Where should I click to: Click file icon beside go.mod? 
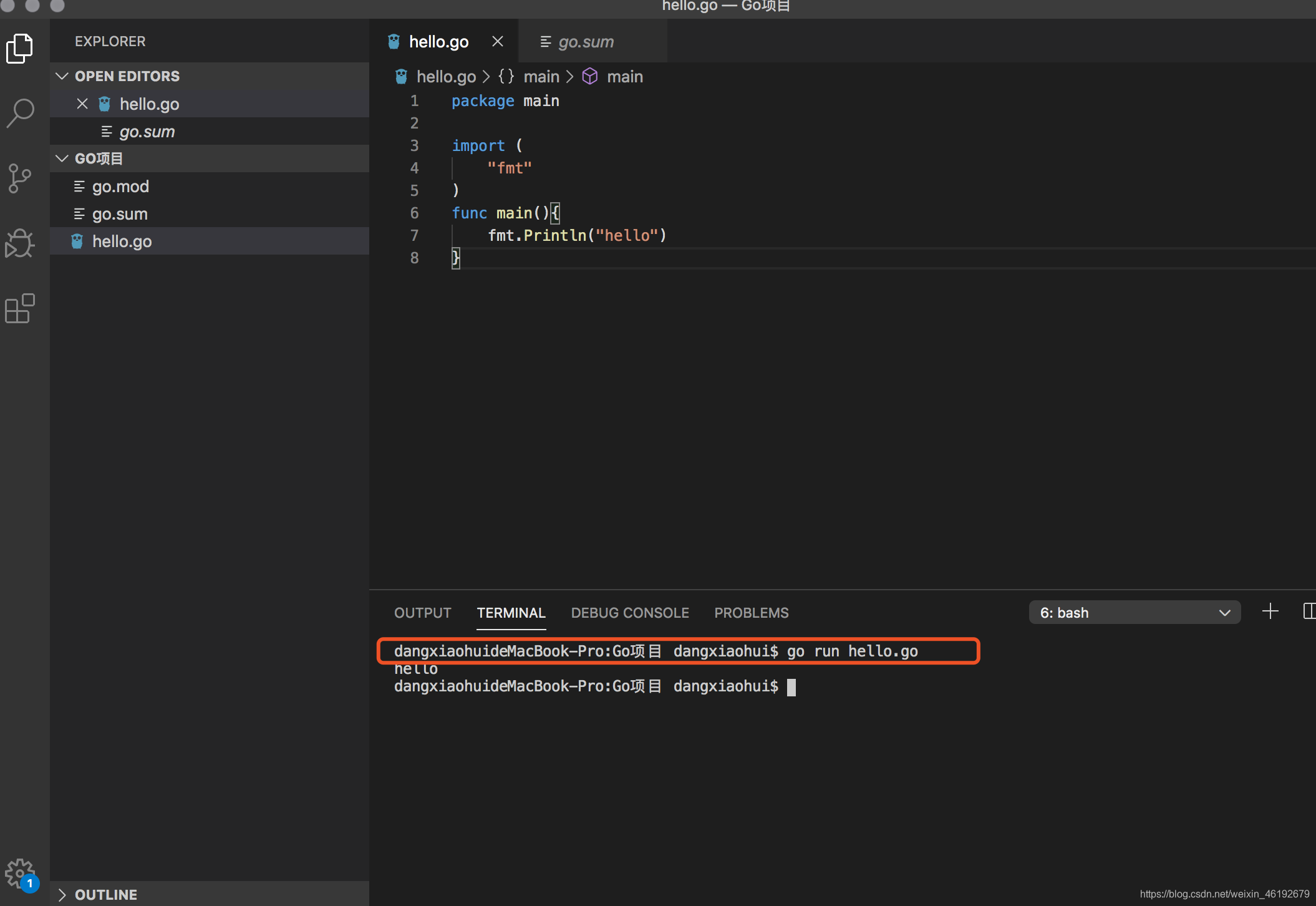pos(79,186)
